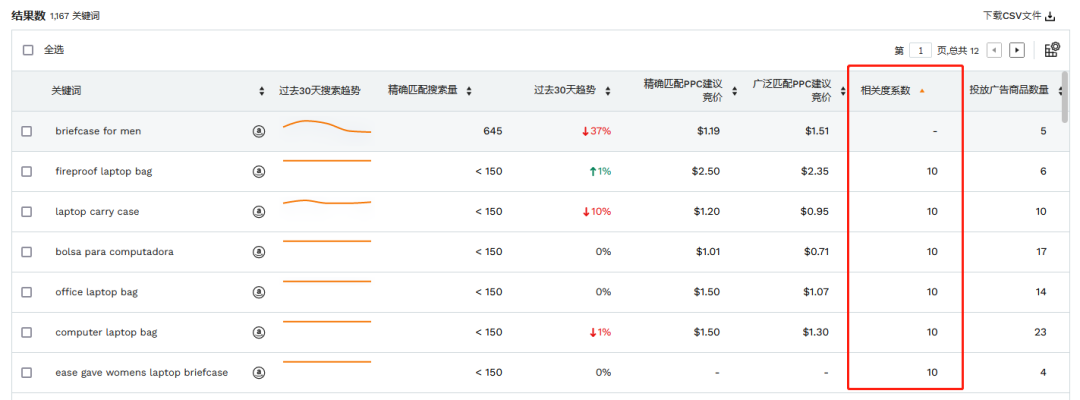1080x400 pixels.
Task: Select checkbox for computer laptop bag
Action: click(26, 333)
